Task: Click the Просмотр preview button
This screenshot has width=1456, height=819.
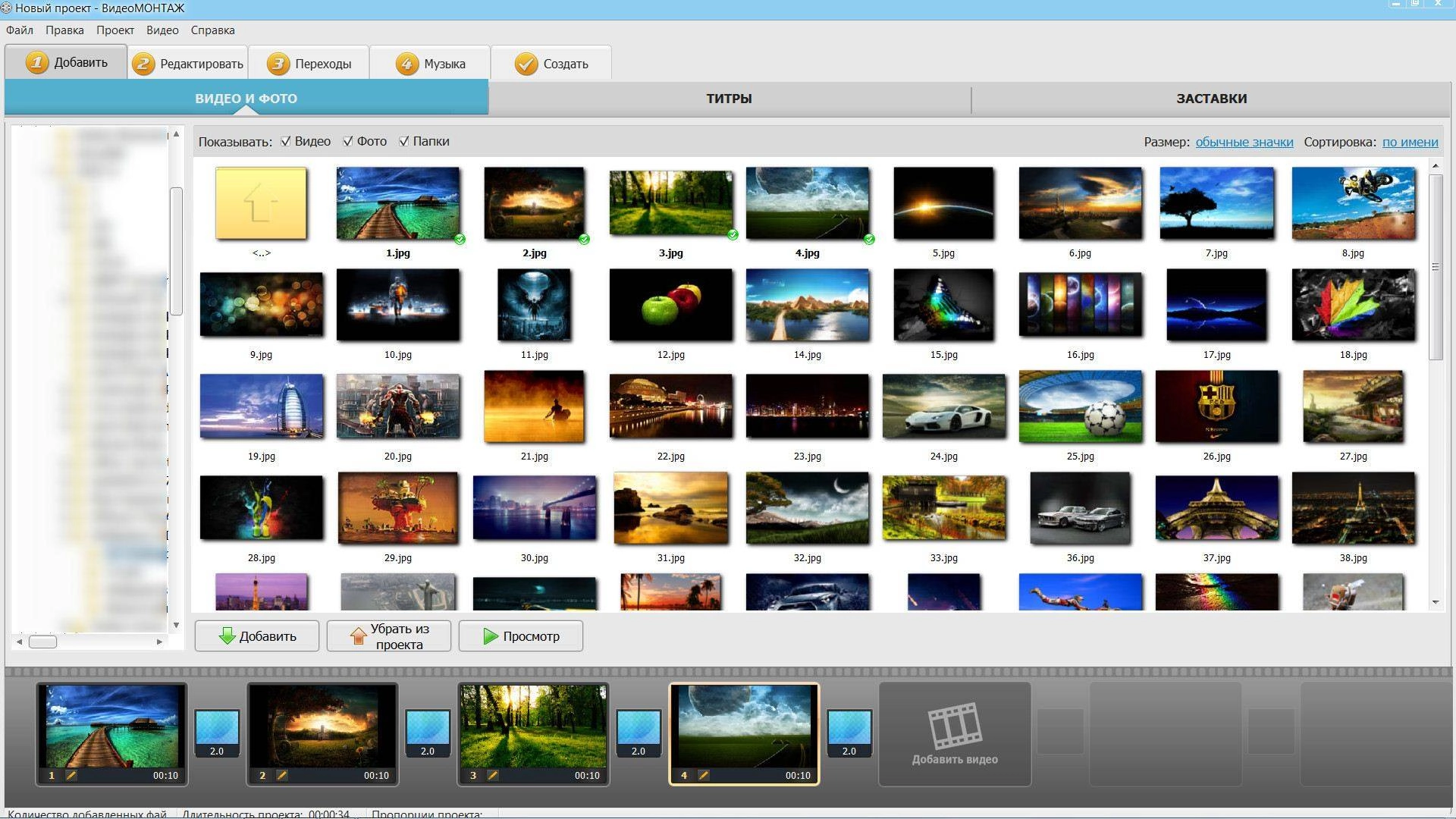Action: coord(521,636)
